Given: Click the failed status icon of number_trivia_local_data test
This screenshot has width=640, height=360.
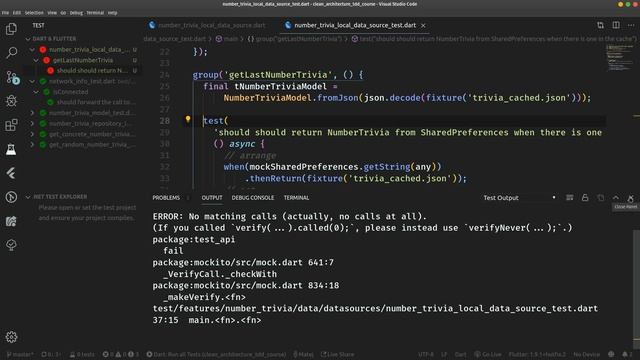Looking at the screenshot, I should click(x=43, y=49).
